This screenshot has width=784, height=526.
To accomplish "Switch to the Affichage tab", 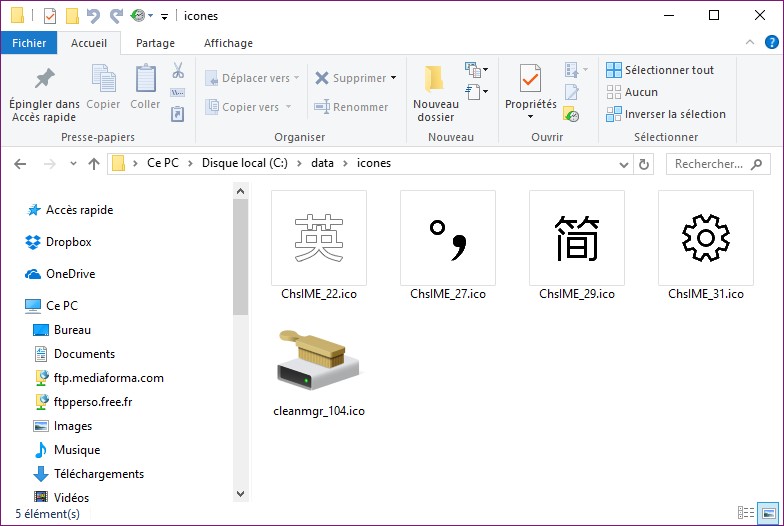I will tap(228, 43).
